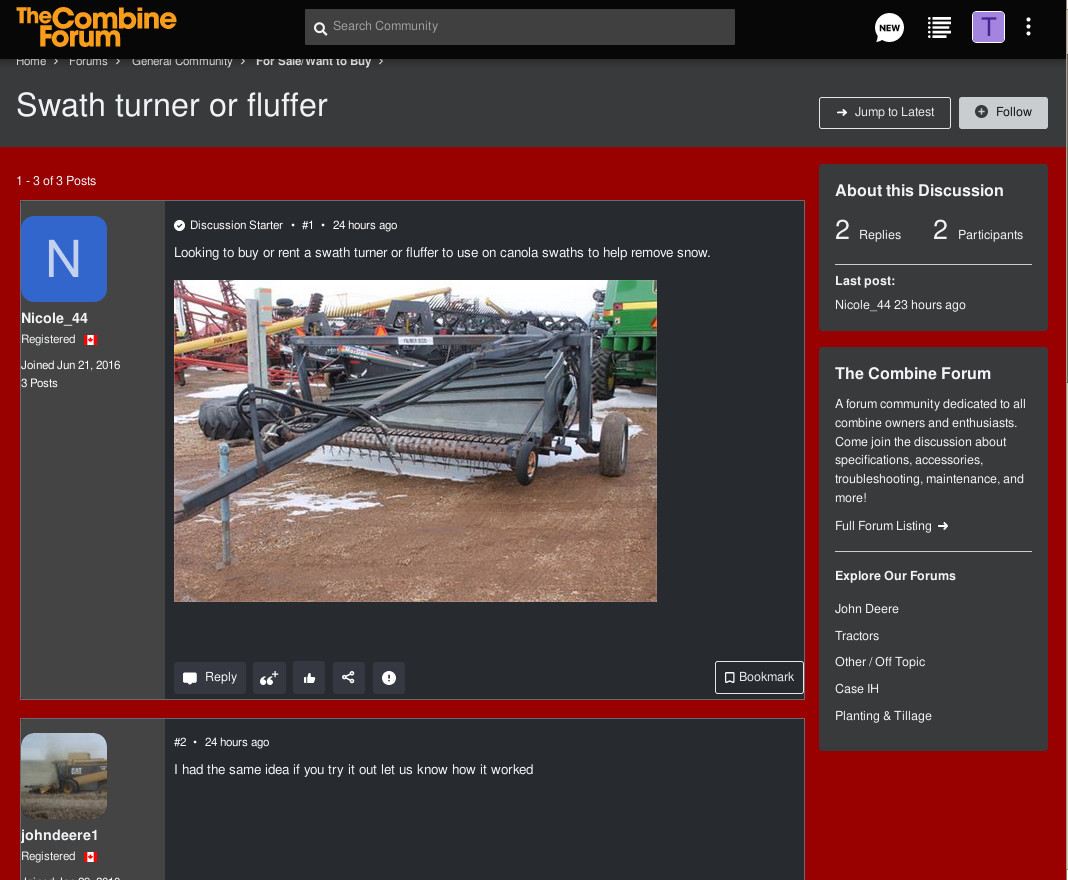This screenshot has width=1068, height=880.
Task: Open Nicole_44 profile name in post #1
Action: (x=54, y=318)
